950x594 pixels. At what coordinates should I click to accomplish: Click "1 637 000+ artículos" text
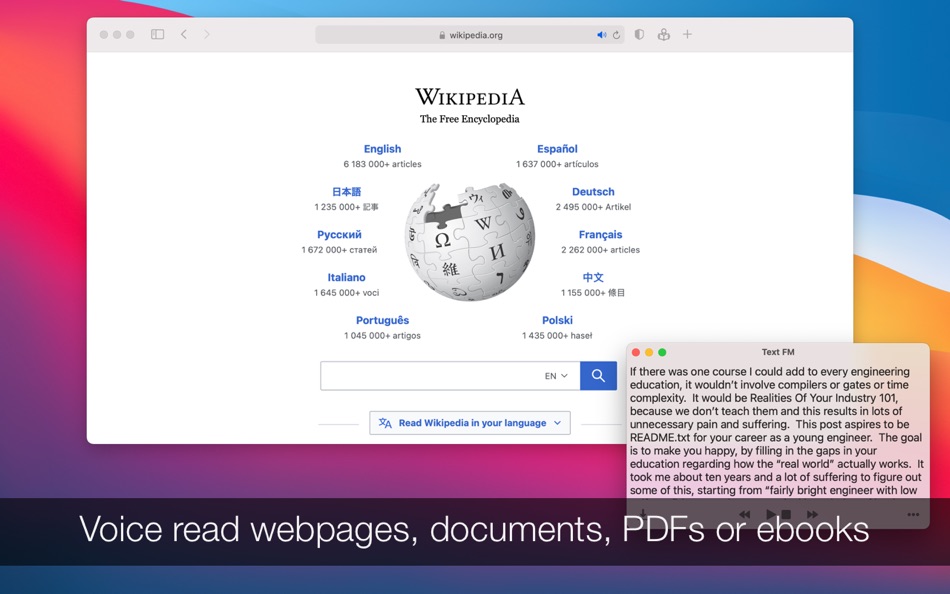click(x=557, y=164)
